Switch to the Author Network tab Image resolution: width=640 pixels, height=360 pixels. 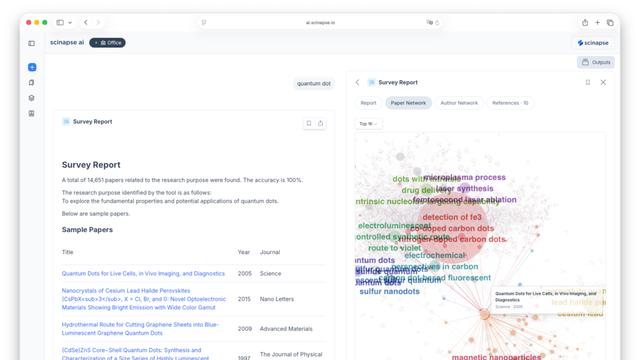click(459, 103)
